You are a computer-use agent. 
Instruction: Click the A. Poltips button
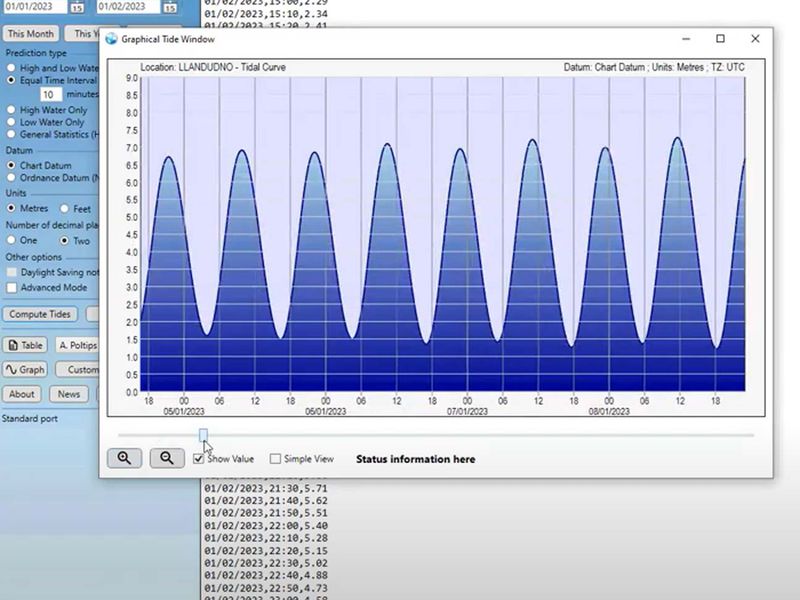(x=77, y=345)
